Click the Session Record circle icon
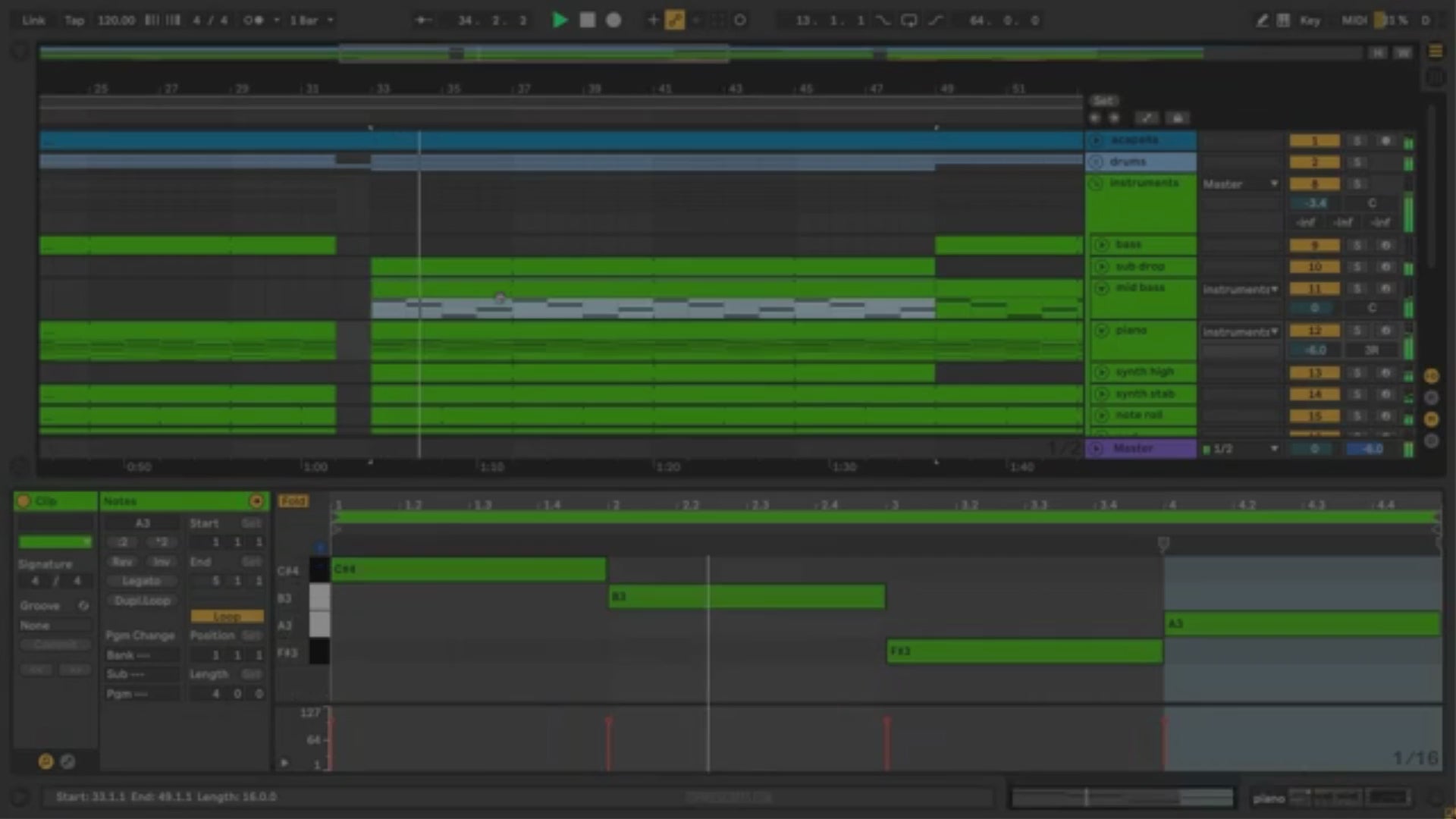This screenshot has height=819, width=1456. (x=739, y=20)
